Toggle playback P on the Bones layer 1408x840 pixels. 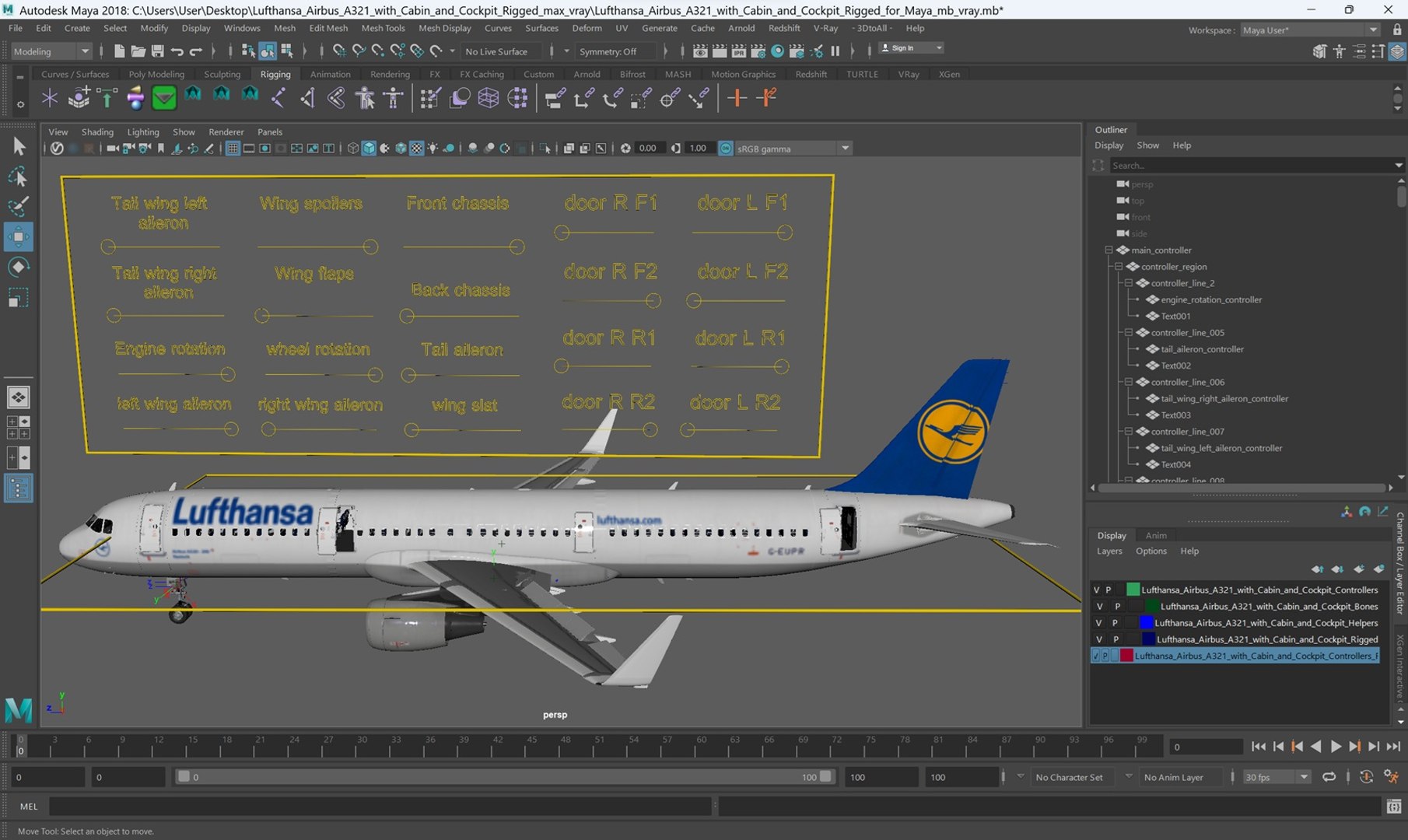click(1118, 606)
